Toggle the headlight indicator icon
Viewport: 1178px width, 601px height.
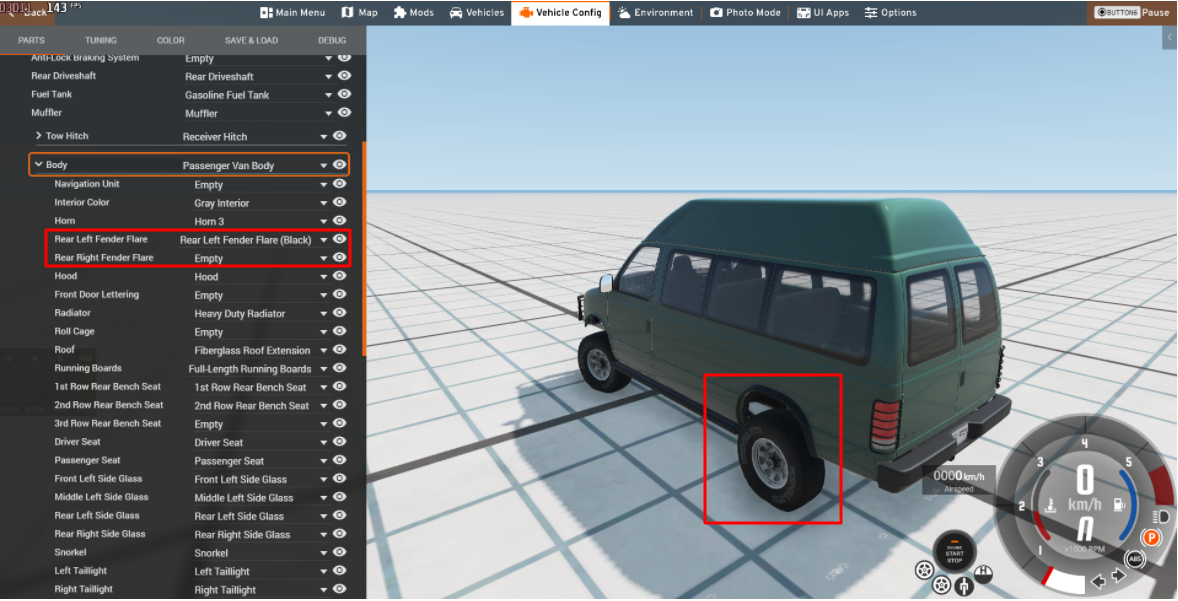(x=1160, y=517)
